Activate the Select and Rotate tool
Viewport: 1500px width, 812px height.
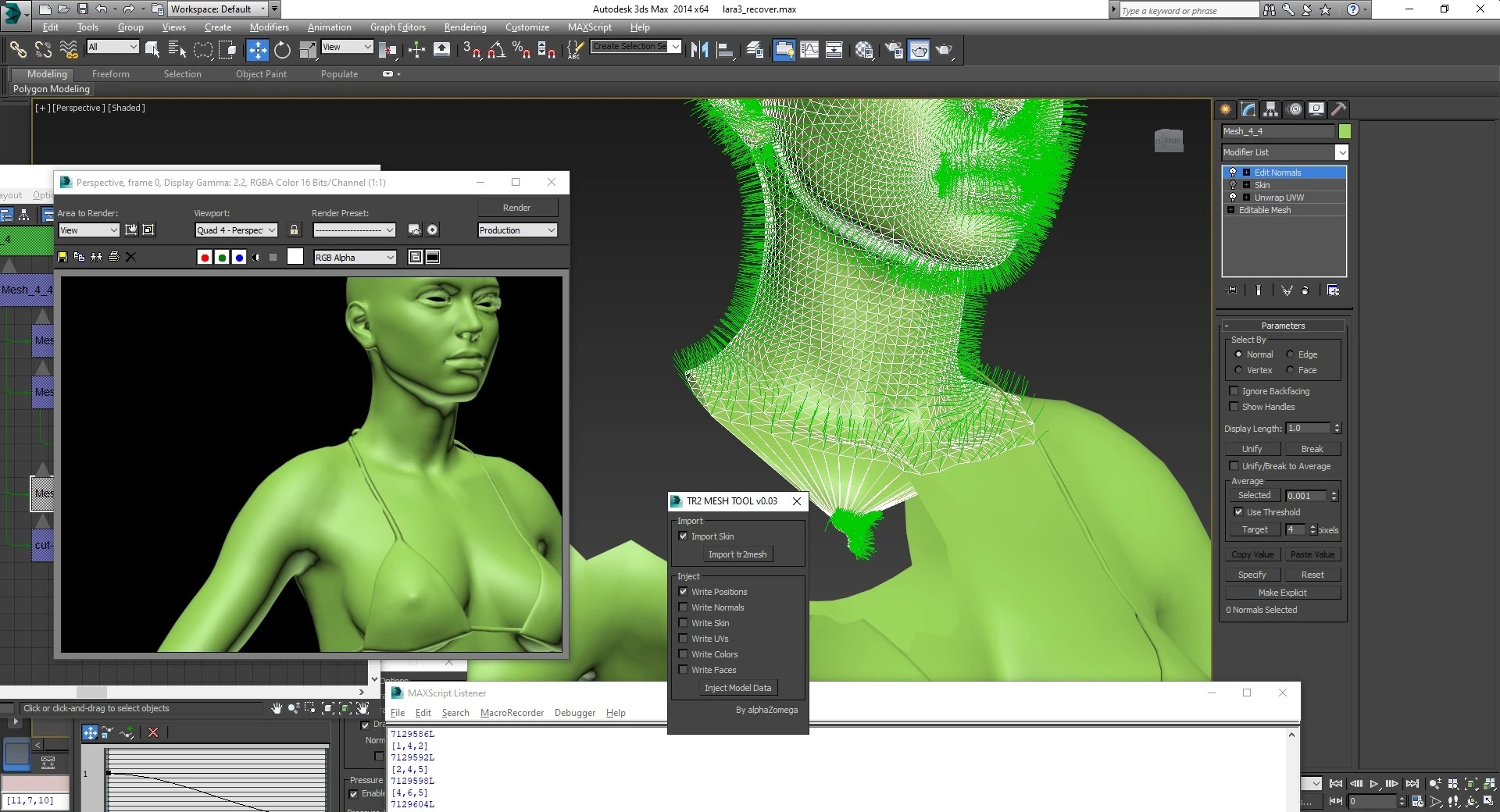282,50
